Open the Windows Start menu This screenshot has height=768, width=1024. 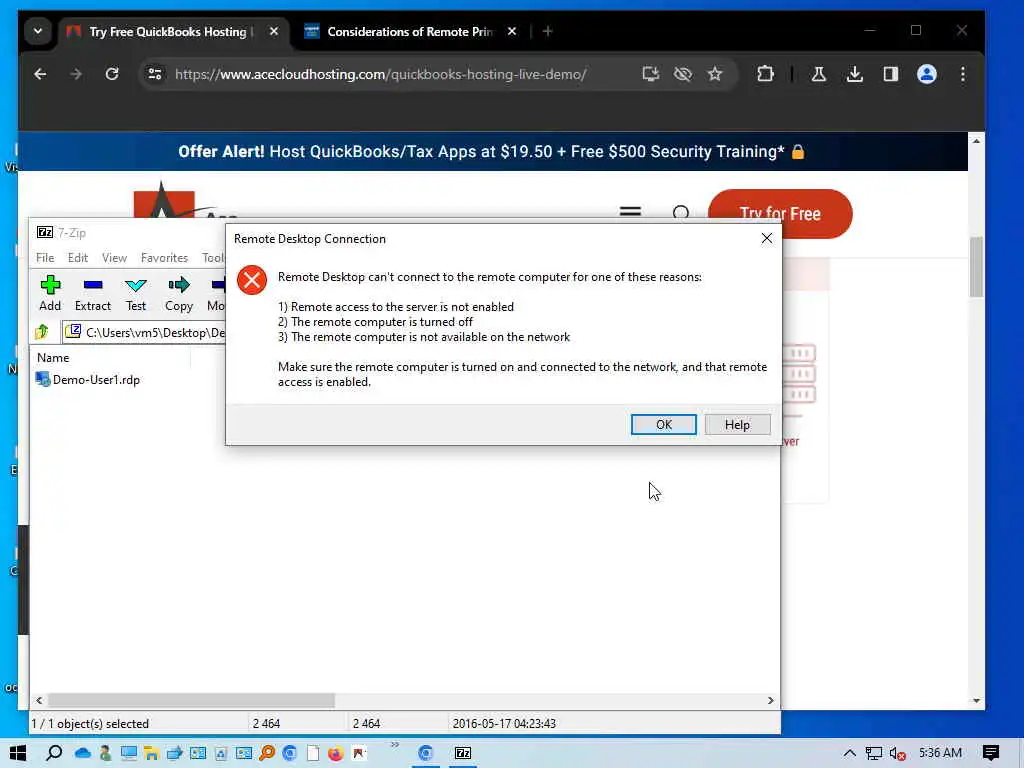pos(18,753)
